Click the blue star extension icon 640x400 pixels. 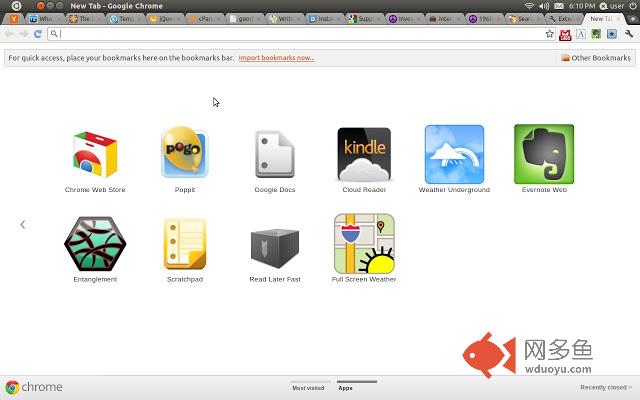(611, 34)
